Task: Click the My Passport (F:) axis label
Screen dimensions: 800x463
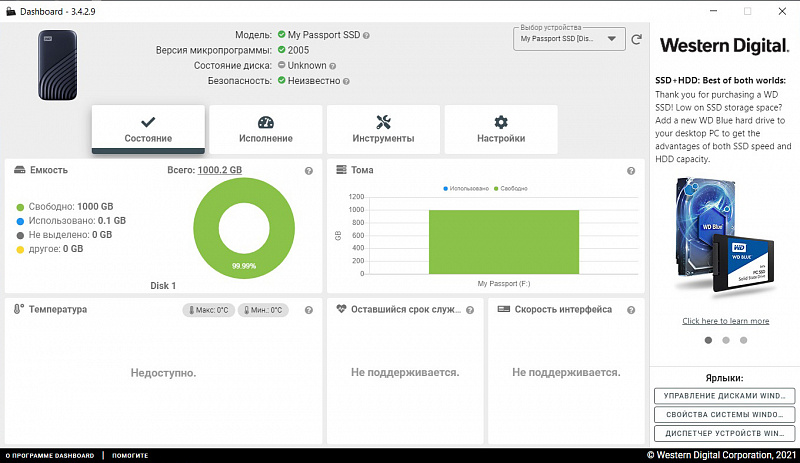Action: [504, 284]
